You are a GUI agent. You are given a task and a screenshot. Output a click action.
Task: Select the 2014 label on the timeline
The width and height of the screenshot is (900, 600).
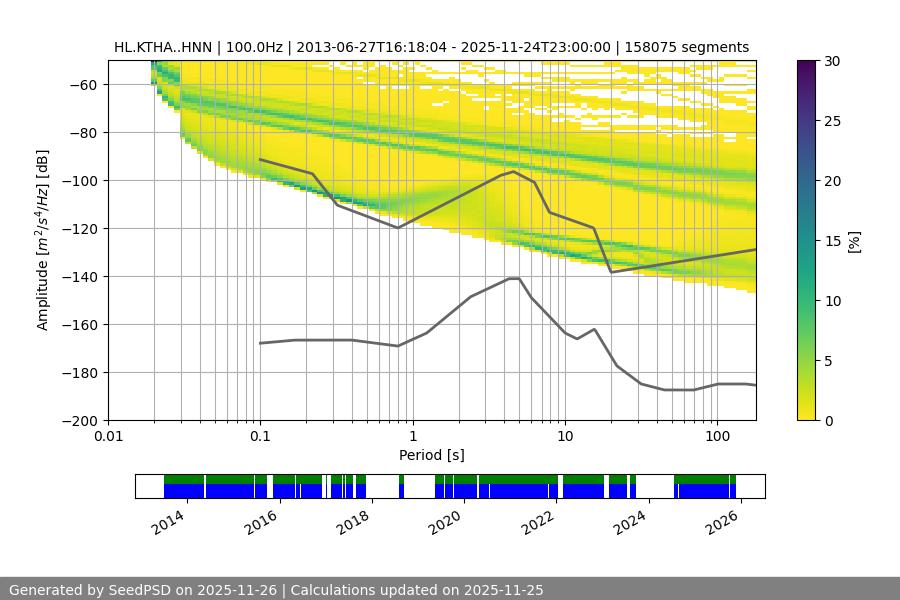168,522
